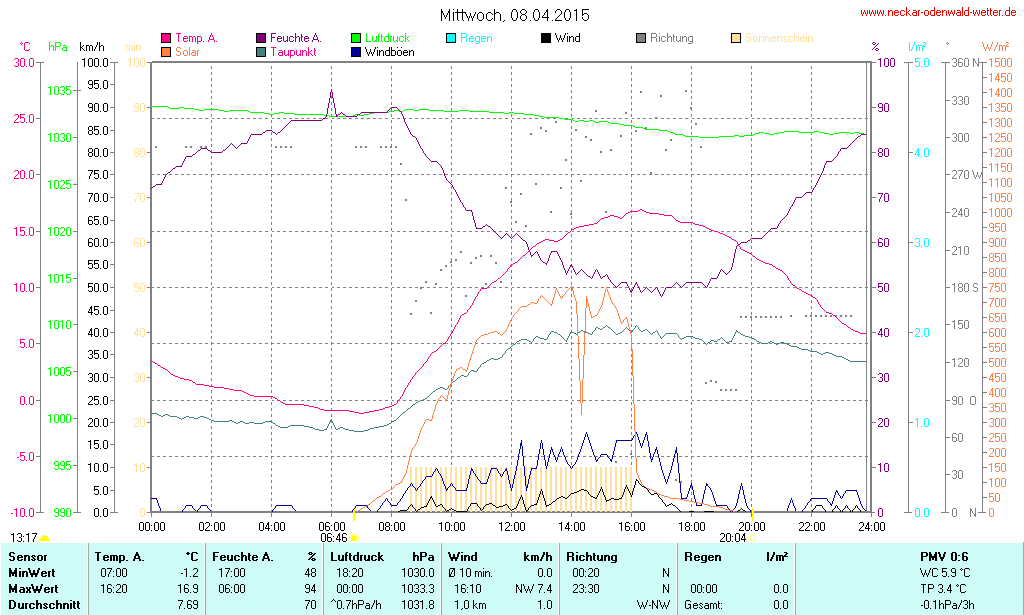Open the www.neckar-odenwald-wetter.de link
The width and height of the screenshot is (1024, 615).
click(938, 13)
